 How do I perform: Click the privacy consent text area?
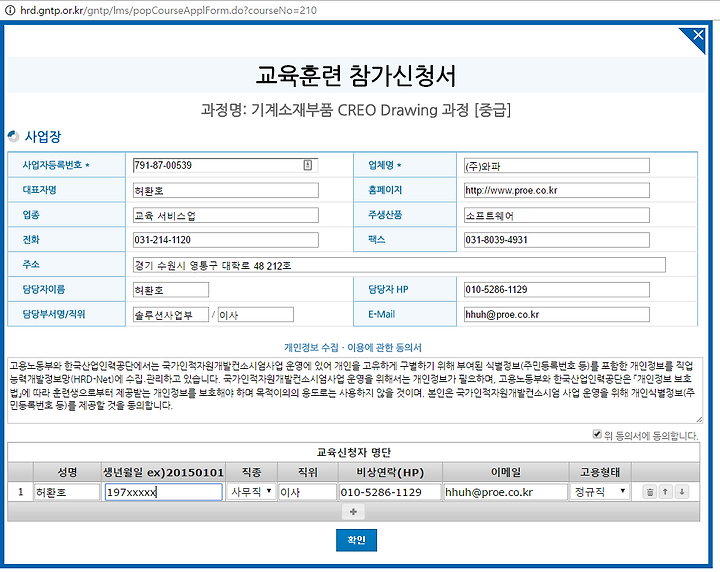(x=355, y=390)
